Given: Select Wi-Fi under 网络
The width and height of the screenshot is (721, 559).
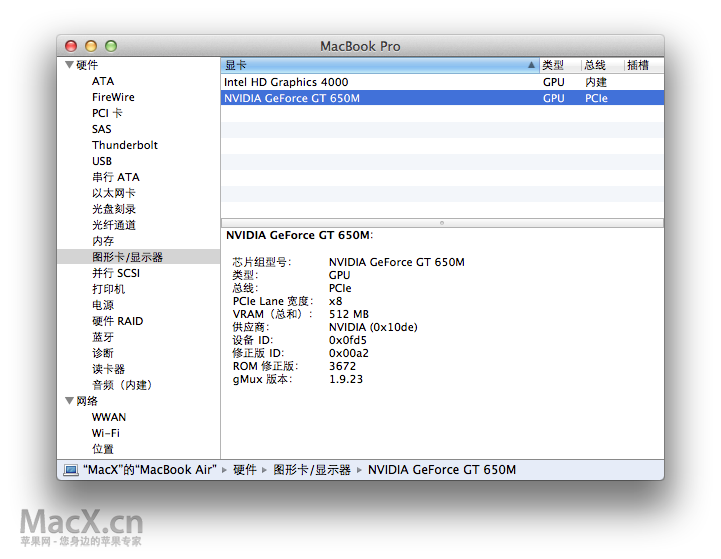Looking at the screenshot, I should 106,434.
